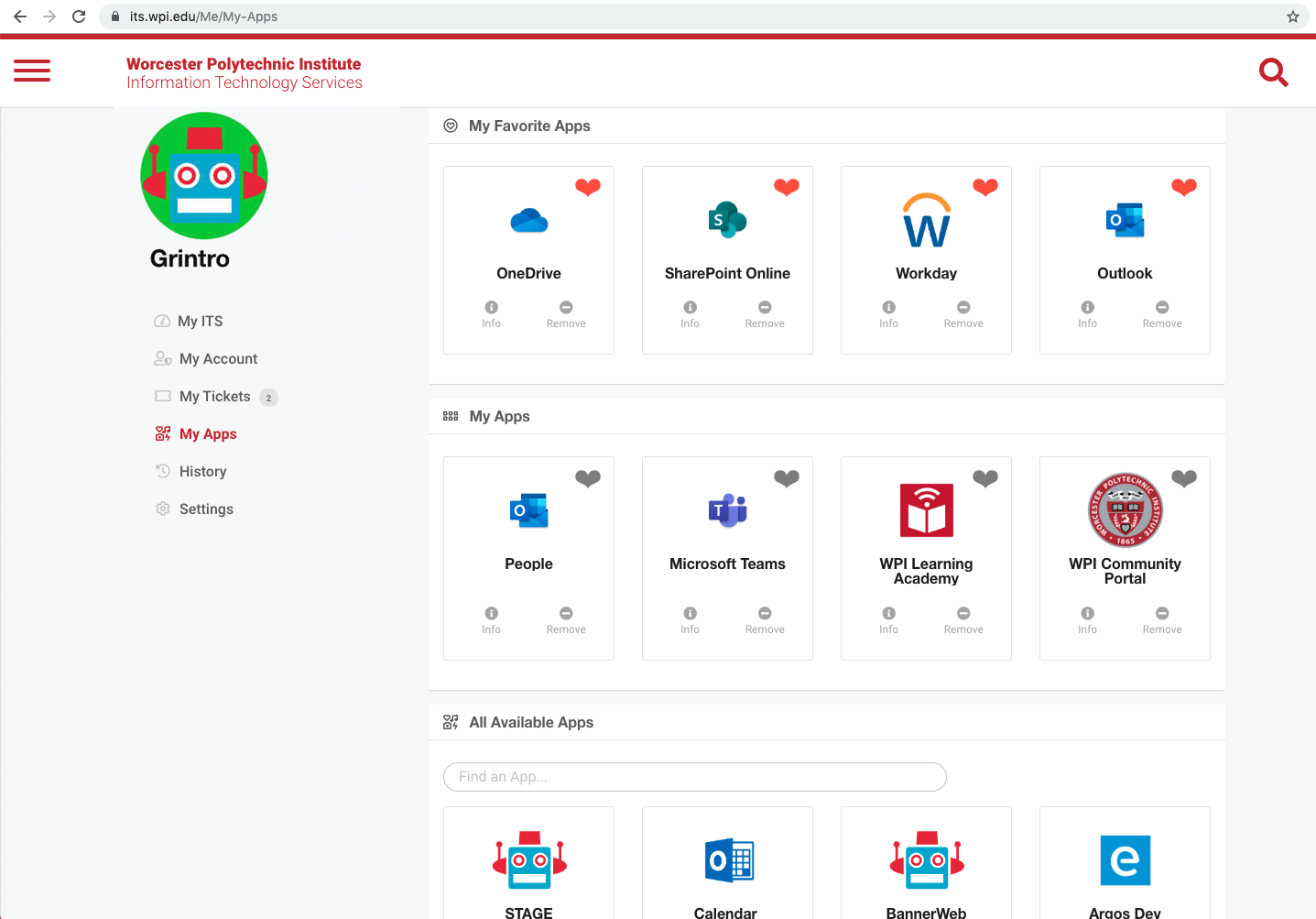Viewport: 1316px width, 919px height.
Task: Remove the Microsoft Teams app
Action: pyautogui.click(x=765, y=620)
